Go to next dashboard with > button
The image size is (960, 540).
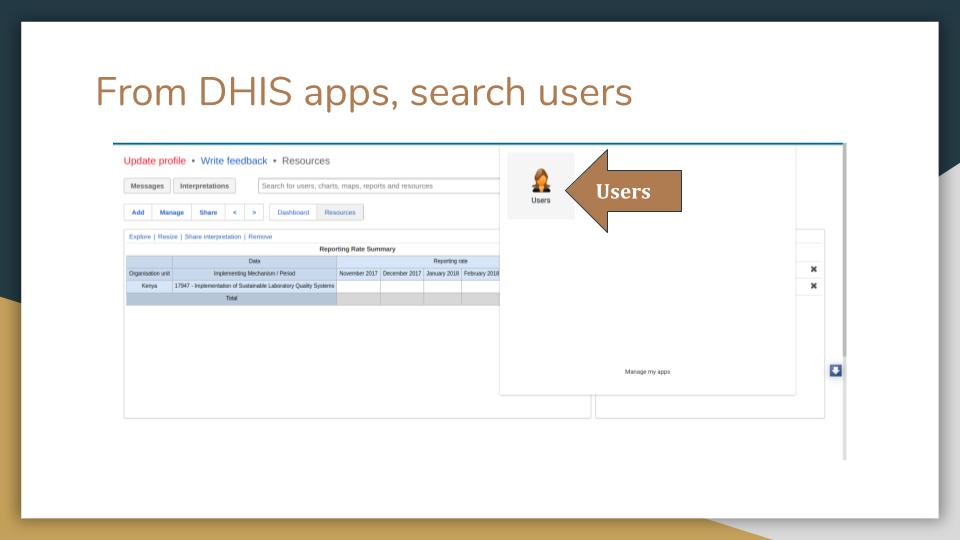254,212
